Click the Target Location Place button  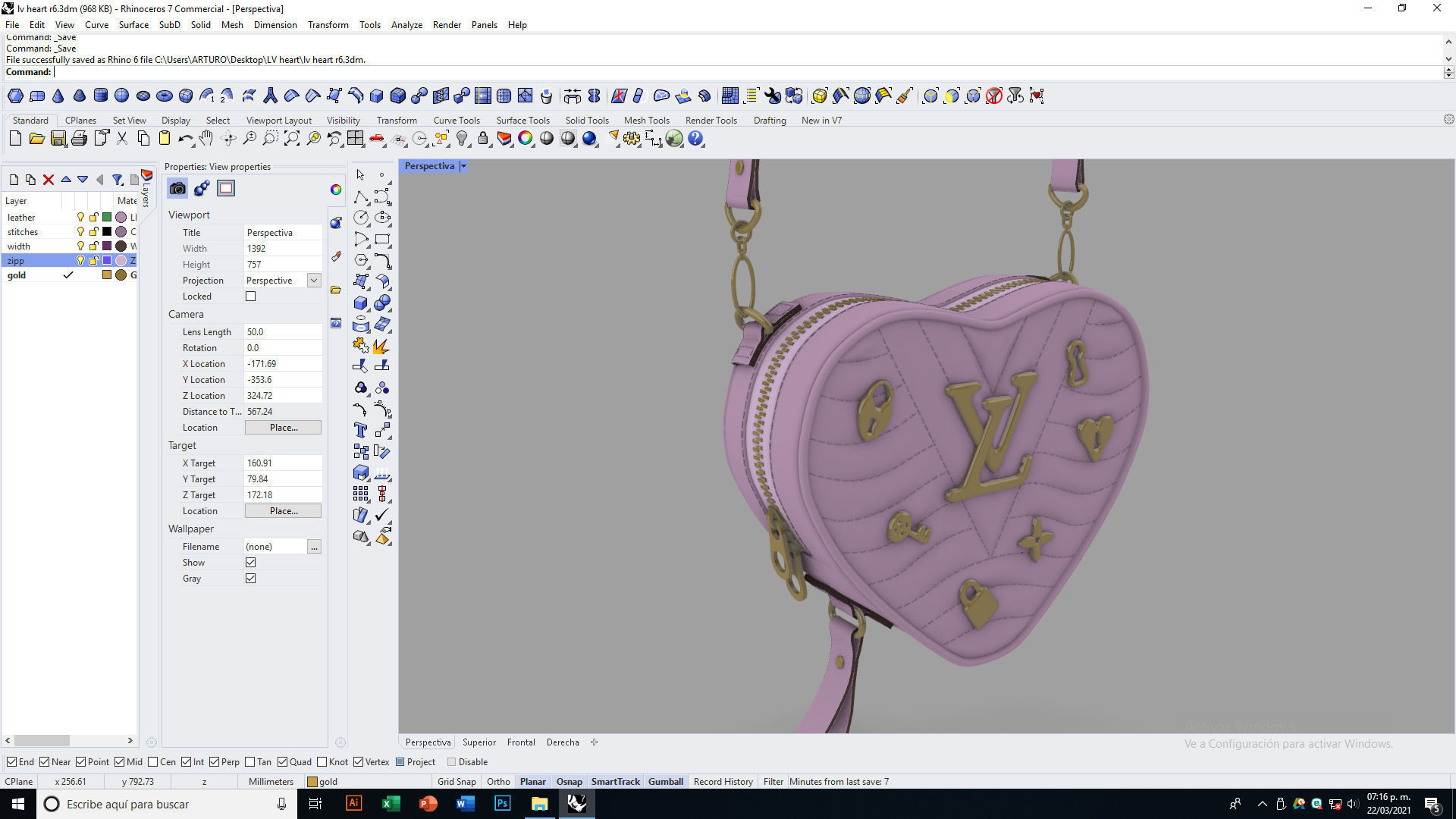coord(283,511)
